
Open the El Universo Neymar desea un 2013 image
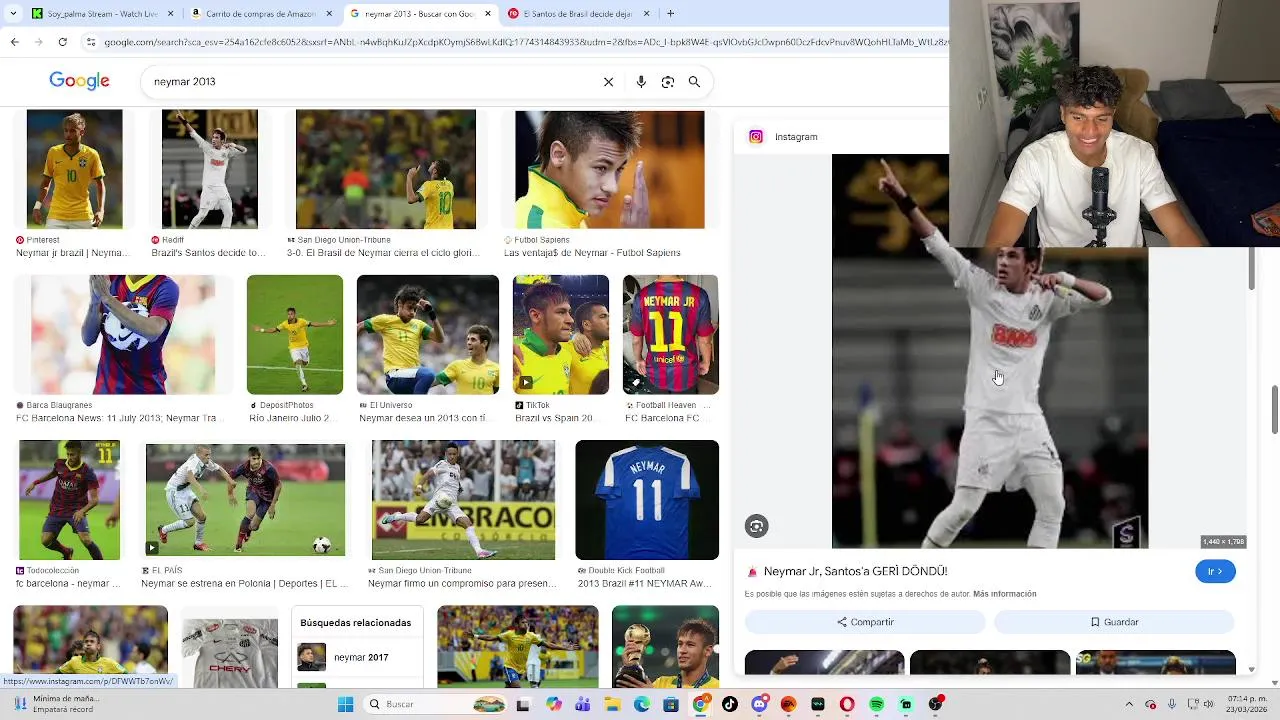tap(428, 335)
